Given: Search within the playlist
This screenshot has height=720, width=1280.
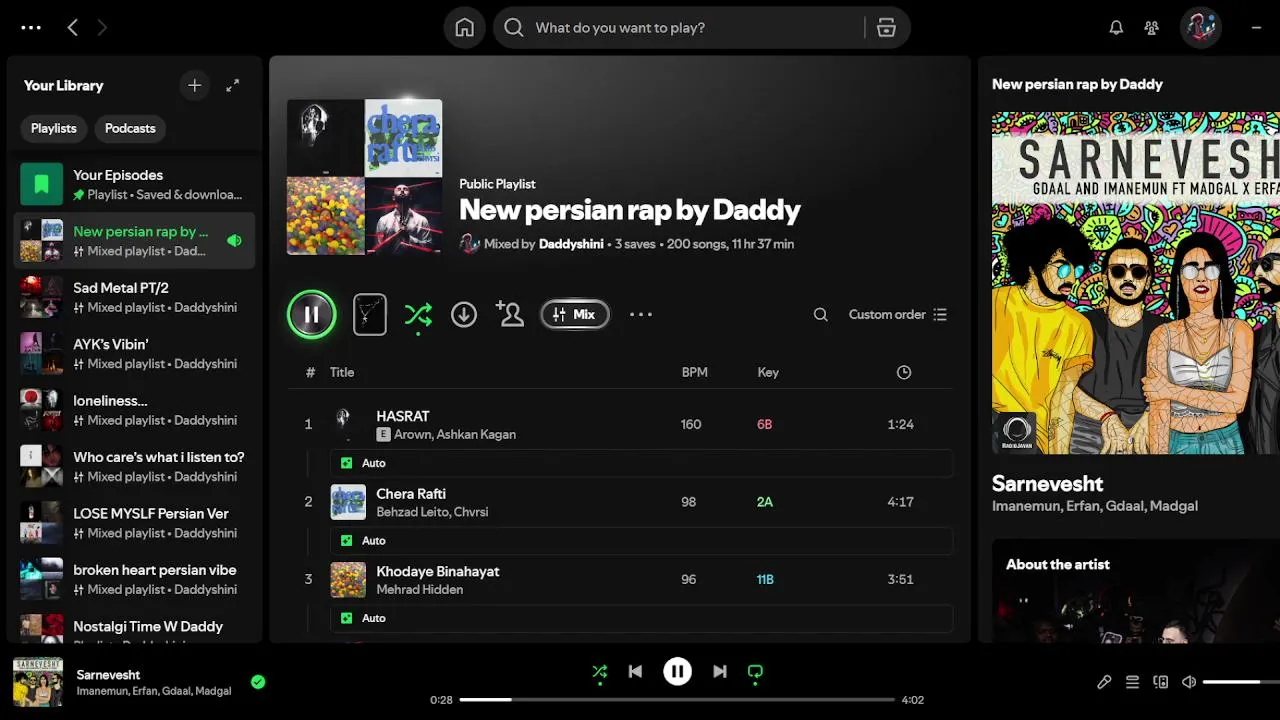Looking at the screenshot, I should tap(820, 315).
